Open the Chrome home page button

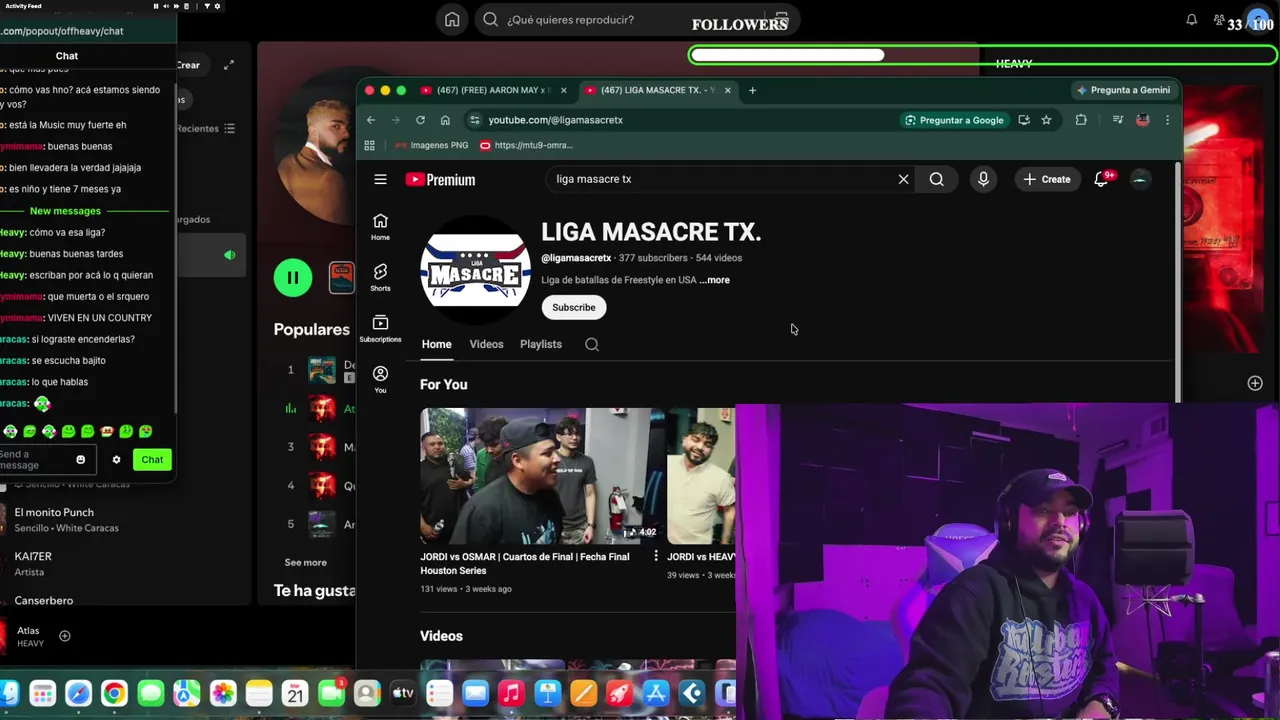coord(445,120)
